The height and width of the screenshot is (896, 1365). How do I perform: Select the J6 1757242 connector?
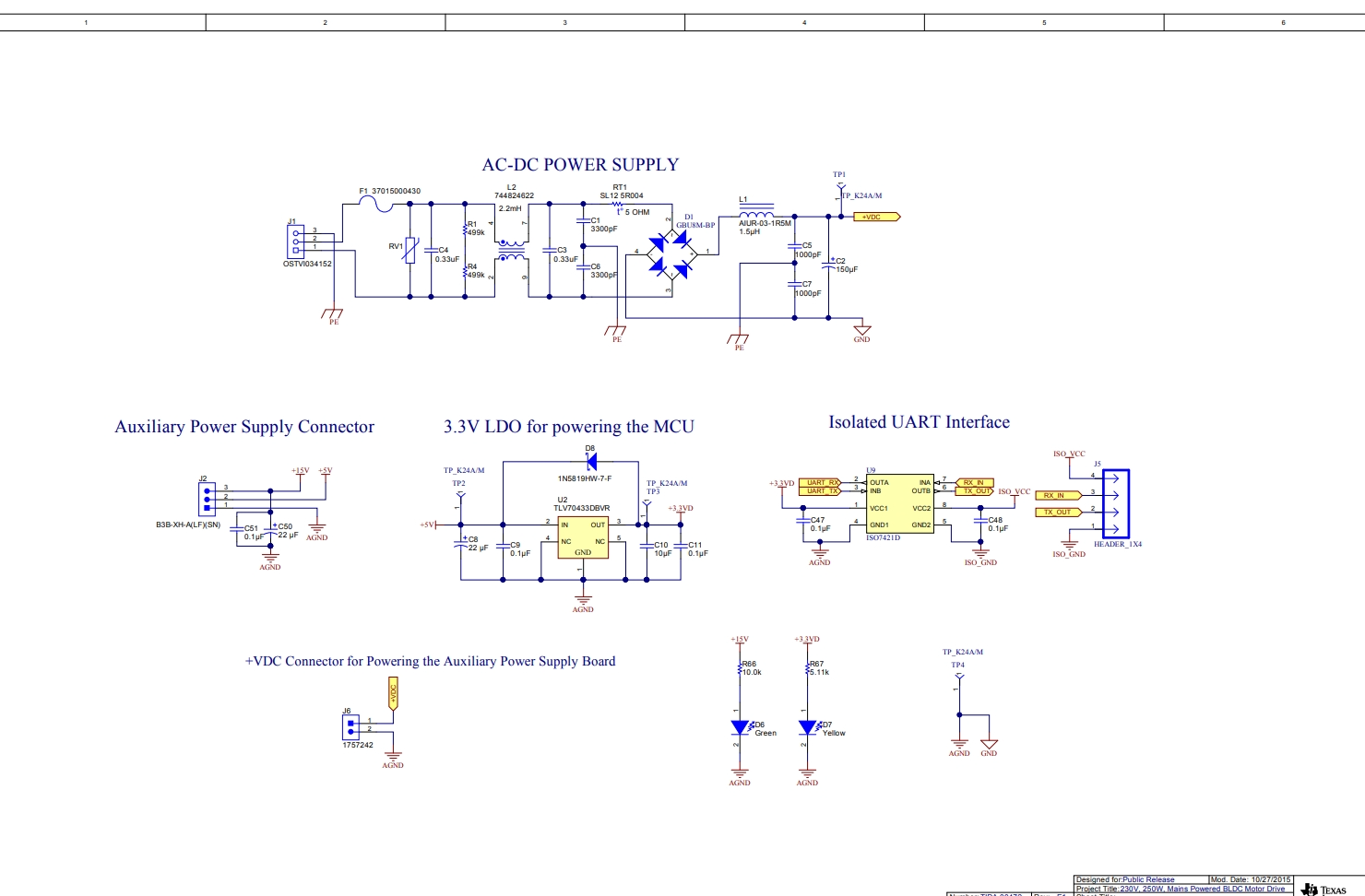tap(350, 725)
